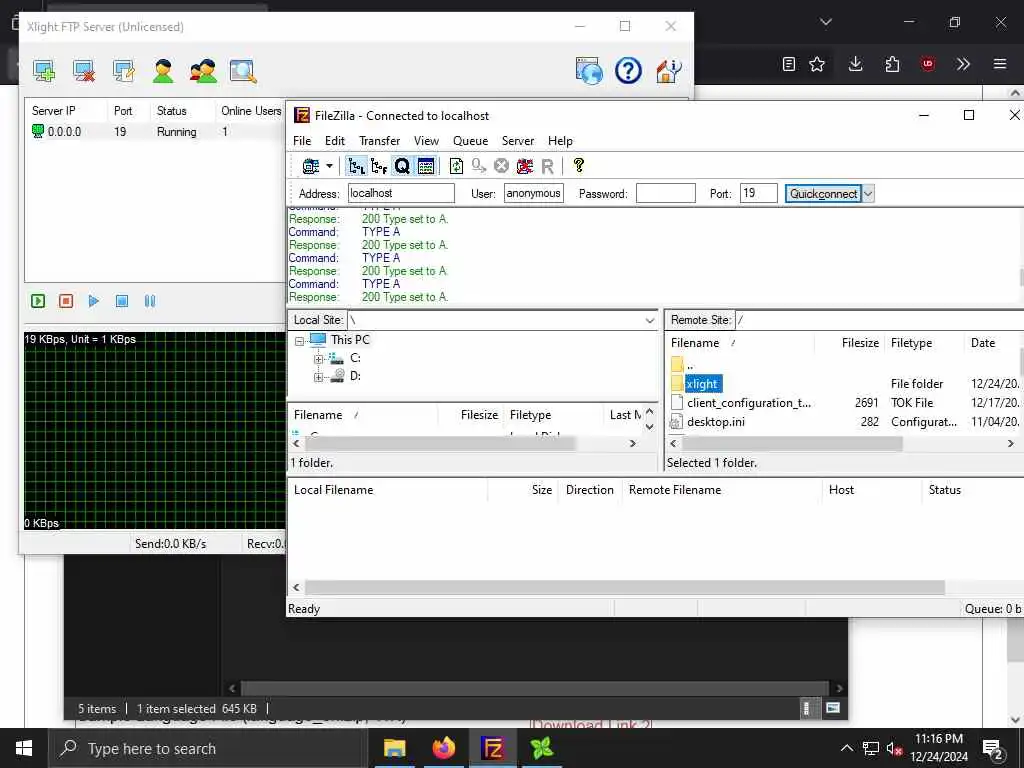This screenshot has width=1024, height=768.
Task: Select desktop.ini in the remote file list
Action: 715,422
